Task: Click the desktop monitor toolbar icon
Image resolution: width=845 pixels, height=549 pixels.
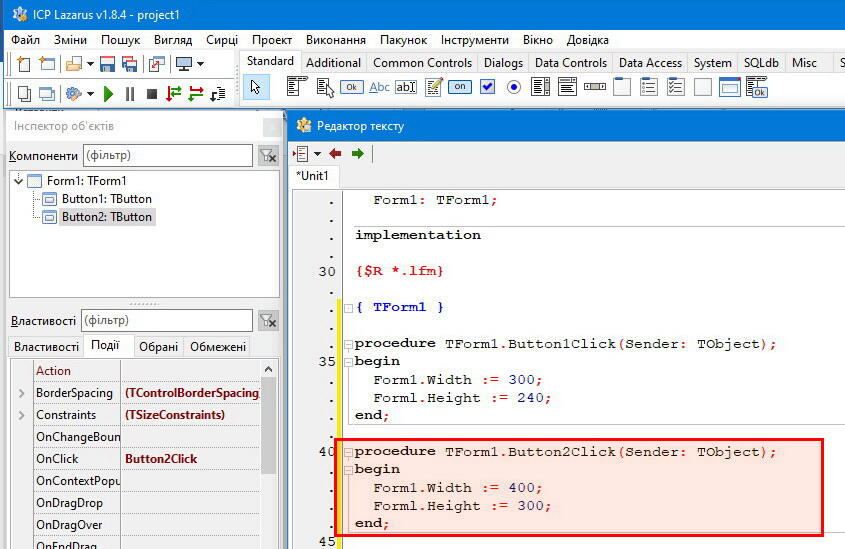Action: [x=184, y=64]
